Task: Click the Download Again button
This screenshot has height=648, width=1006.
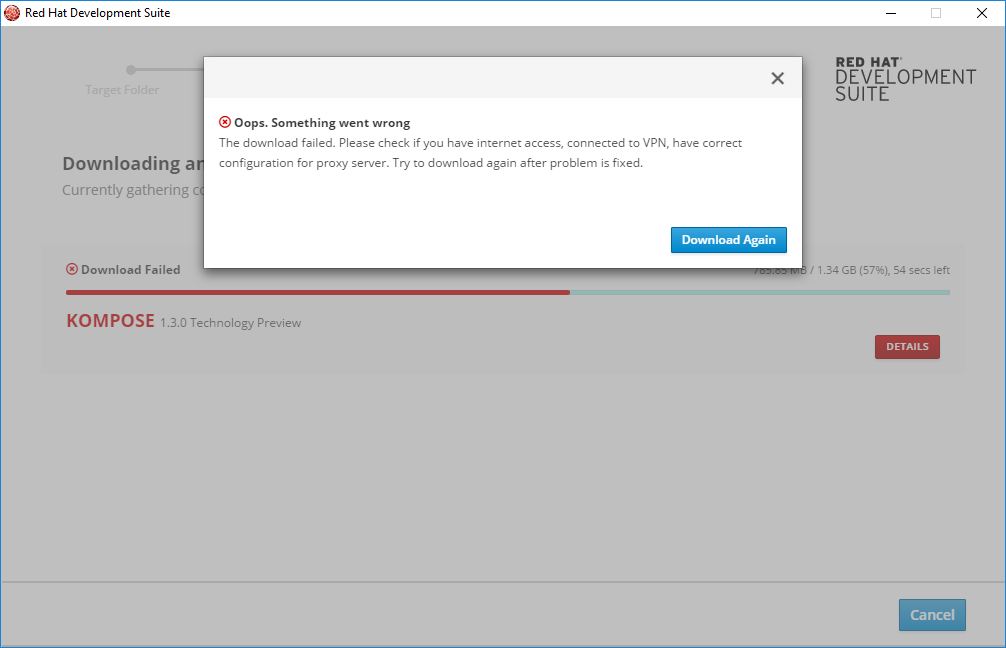Action: pos(729,240)
